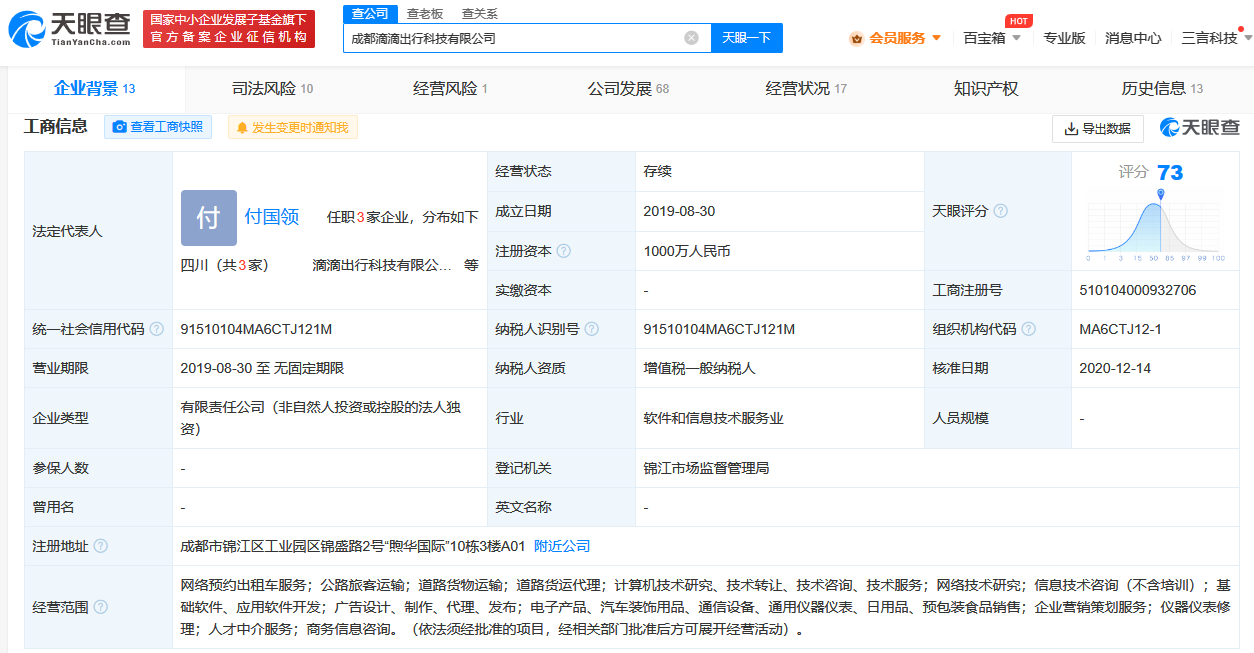Screen dimensions: 1254x653
Task: Click the credit code 91510104MA6CTJ121M under 统一社会信用代码
Action: 256,329
